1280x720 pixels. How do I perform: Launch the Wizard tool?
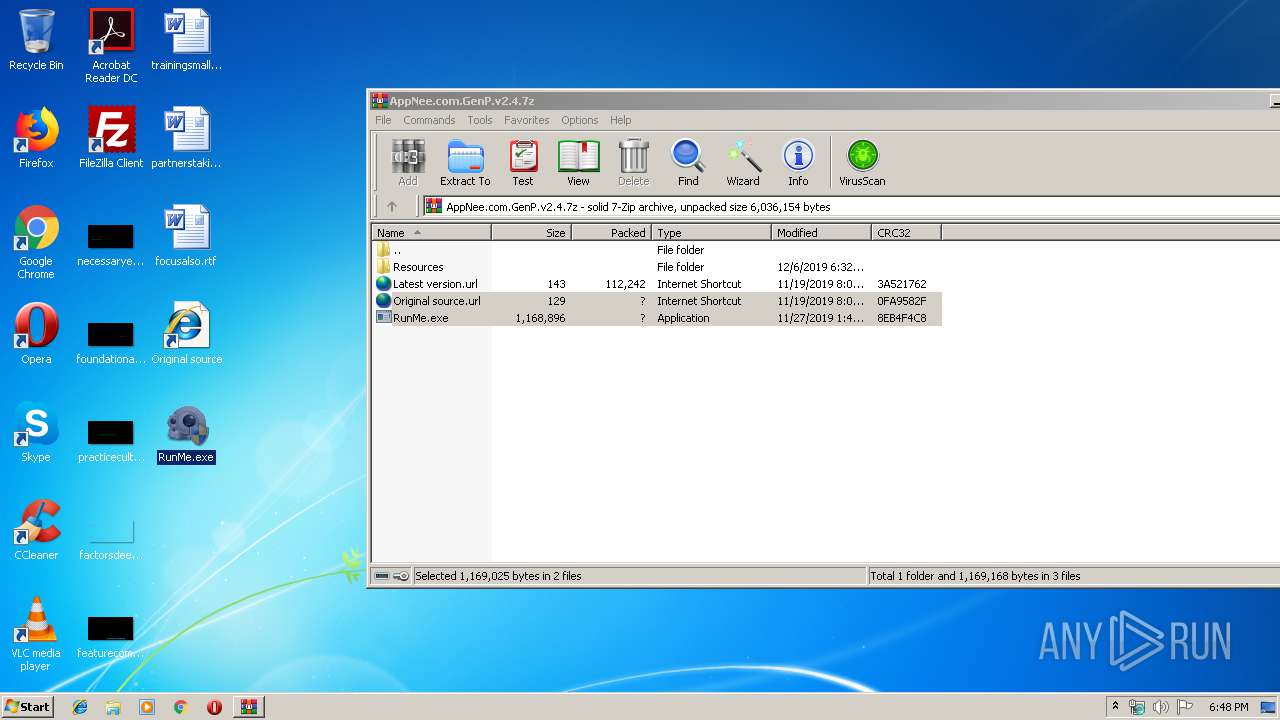743,163
